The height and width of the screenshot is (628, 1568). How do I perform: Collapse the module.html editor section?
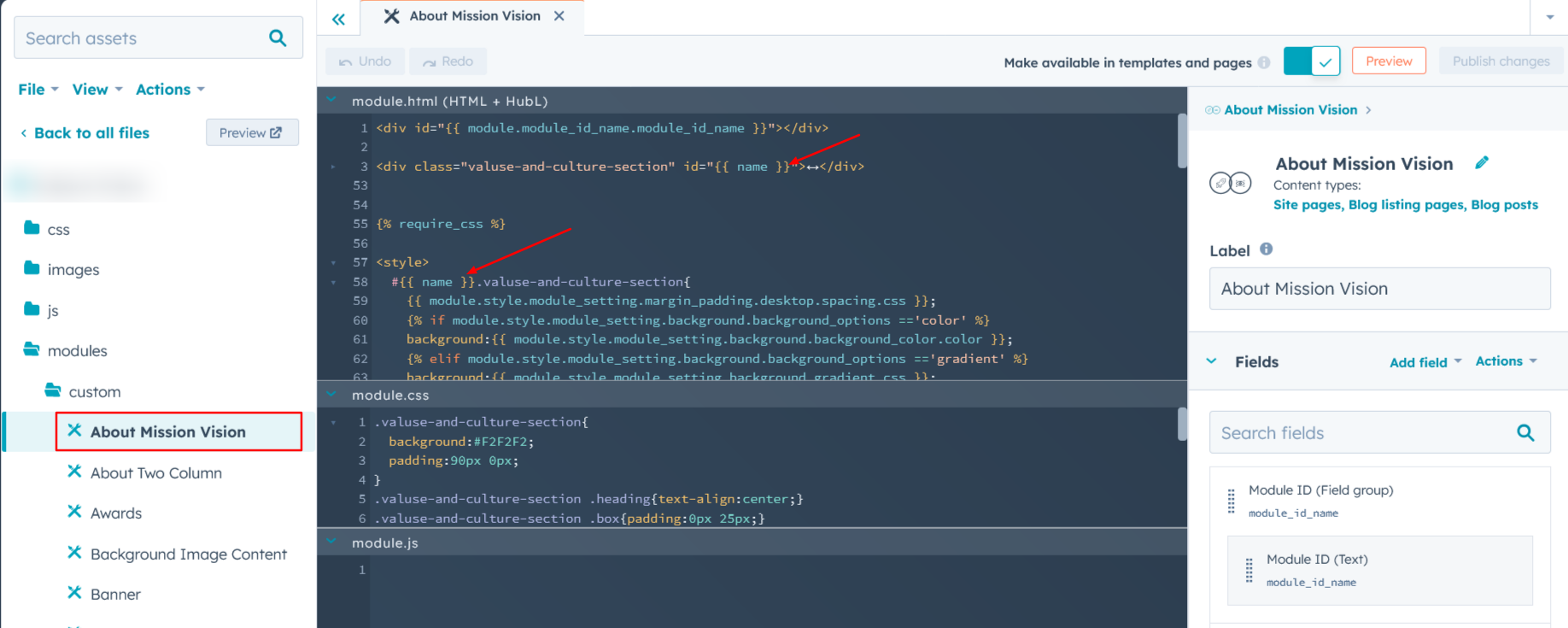pyautogui.click(x=331, y=101)
